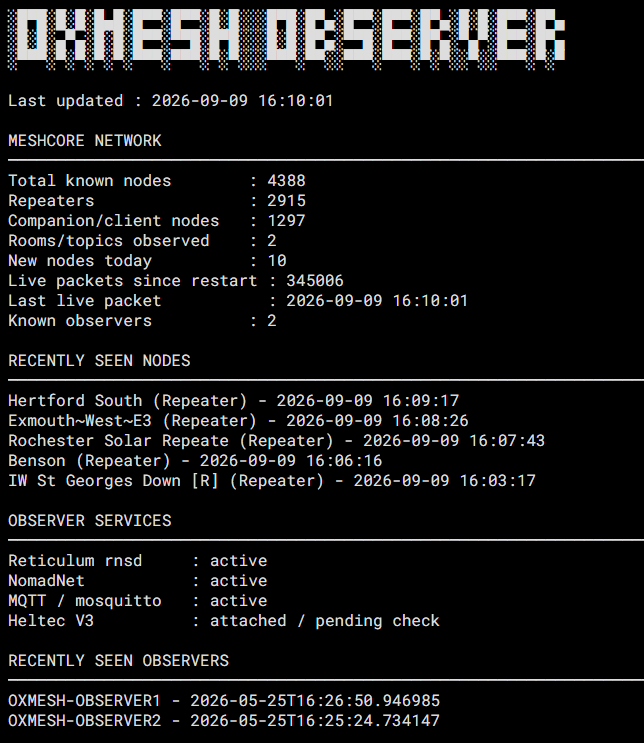644x743 pixels.
Task: Select the 'Last updated : 2026-09-09 16:10:01' line
Action: tap(171, 101)
